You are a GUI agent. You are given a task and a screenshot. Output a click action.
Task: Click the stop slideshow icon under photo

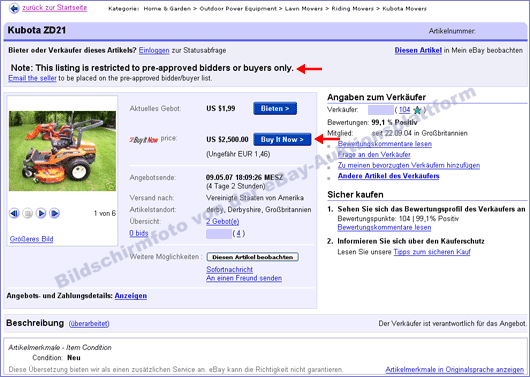(x=27, y=213)
